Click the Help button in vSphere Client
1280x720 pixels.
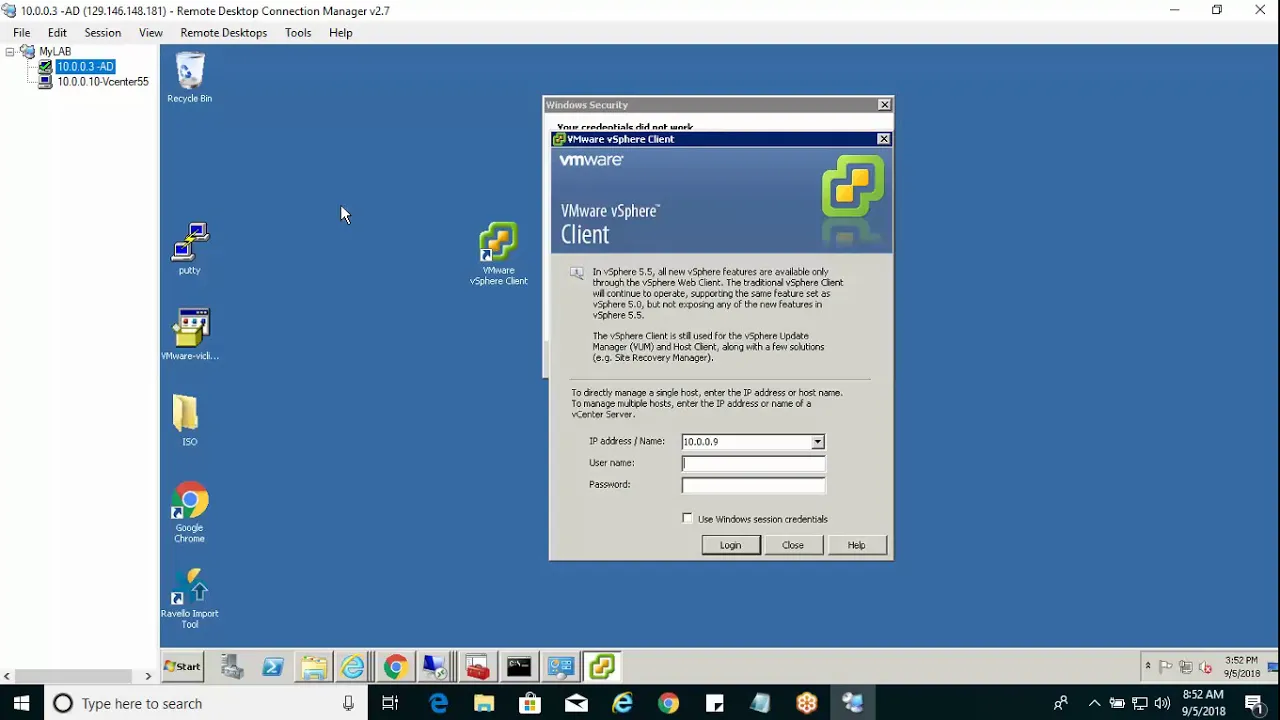(x=856, y=545)
